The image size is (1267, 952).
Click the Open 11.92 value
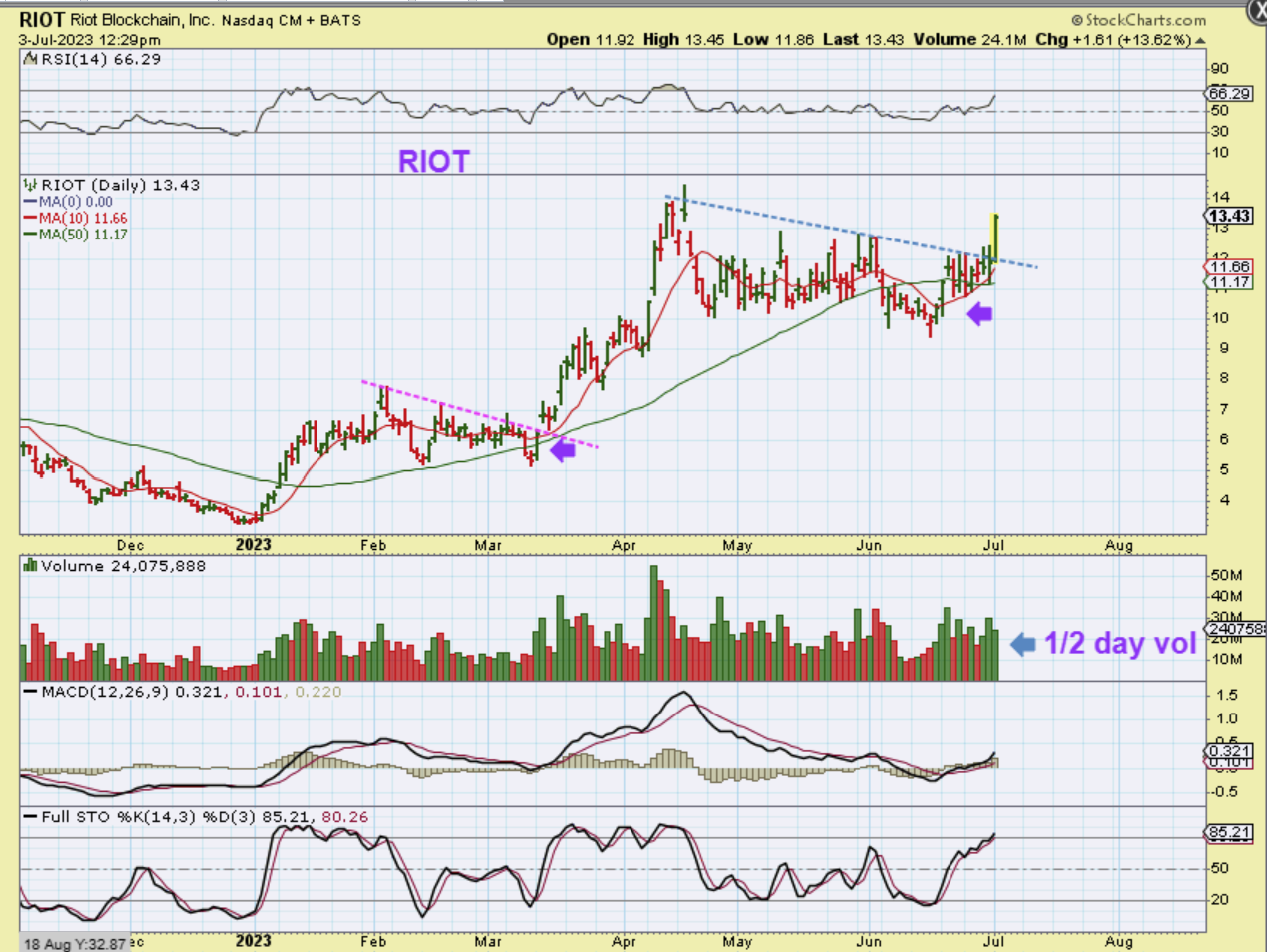pos(590,40)
